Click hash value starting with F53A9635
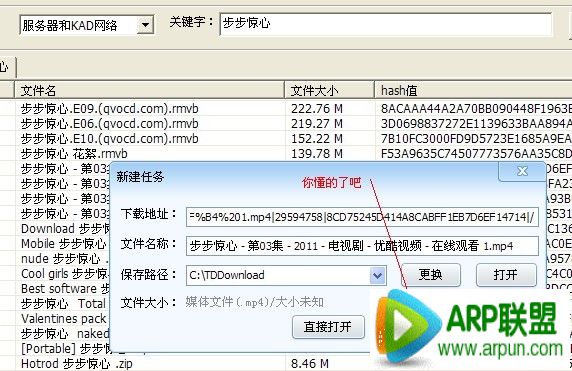The image size is (572, 371). coord(476,154)
